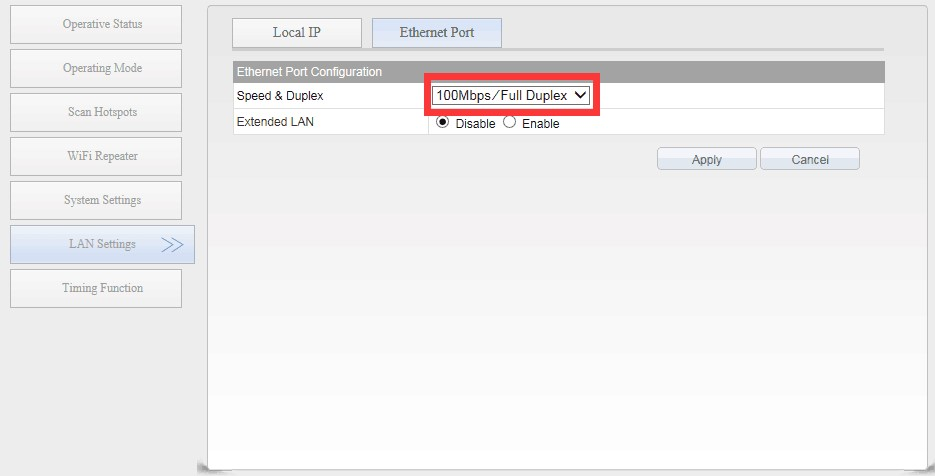Open the Timing Function page
This screenshot has height=476, width=935.
96,288
